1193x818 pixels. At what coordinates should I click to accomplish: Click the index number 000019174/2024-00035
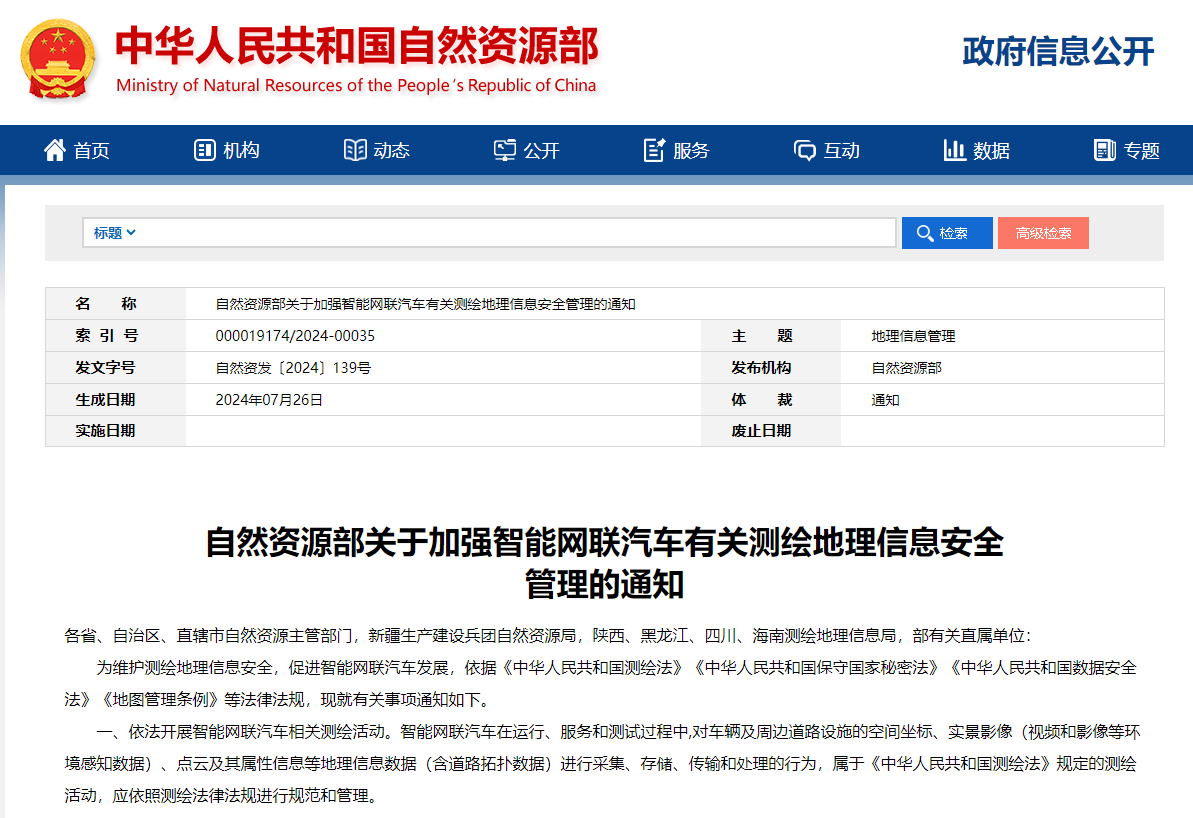[x=295, y=336]
